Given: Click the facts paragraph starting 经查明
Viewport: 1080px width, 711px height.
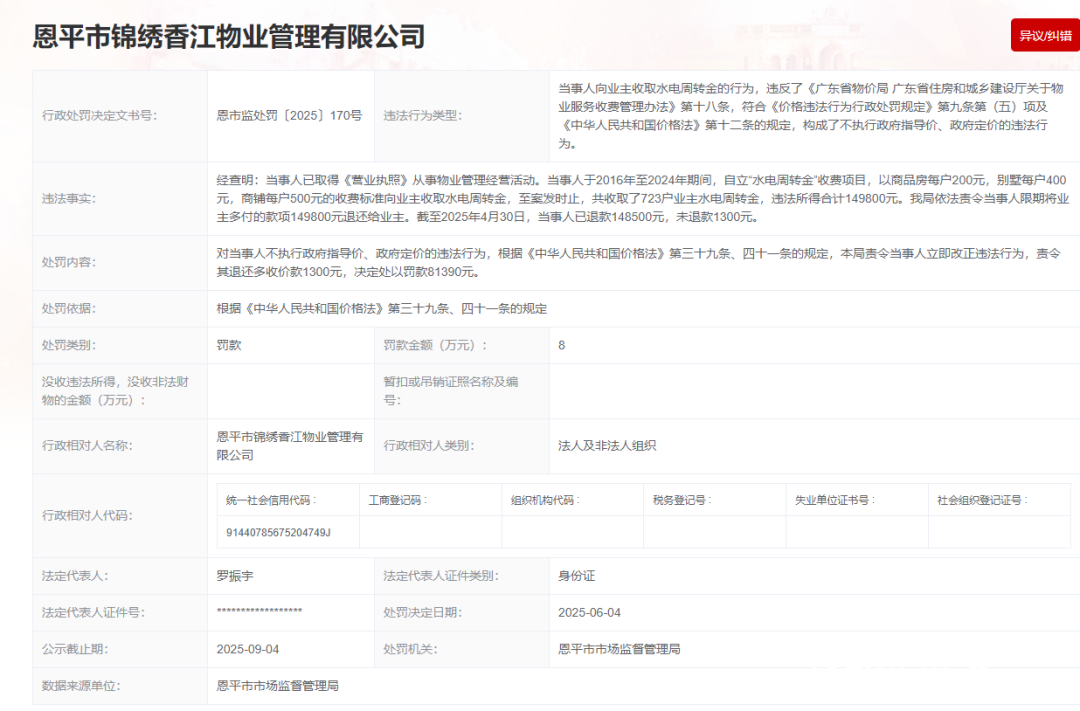Looking at the screenshot, I should 643,198.
